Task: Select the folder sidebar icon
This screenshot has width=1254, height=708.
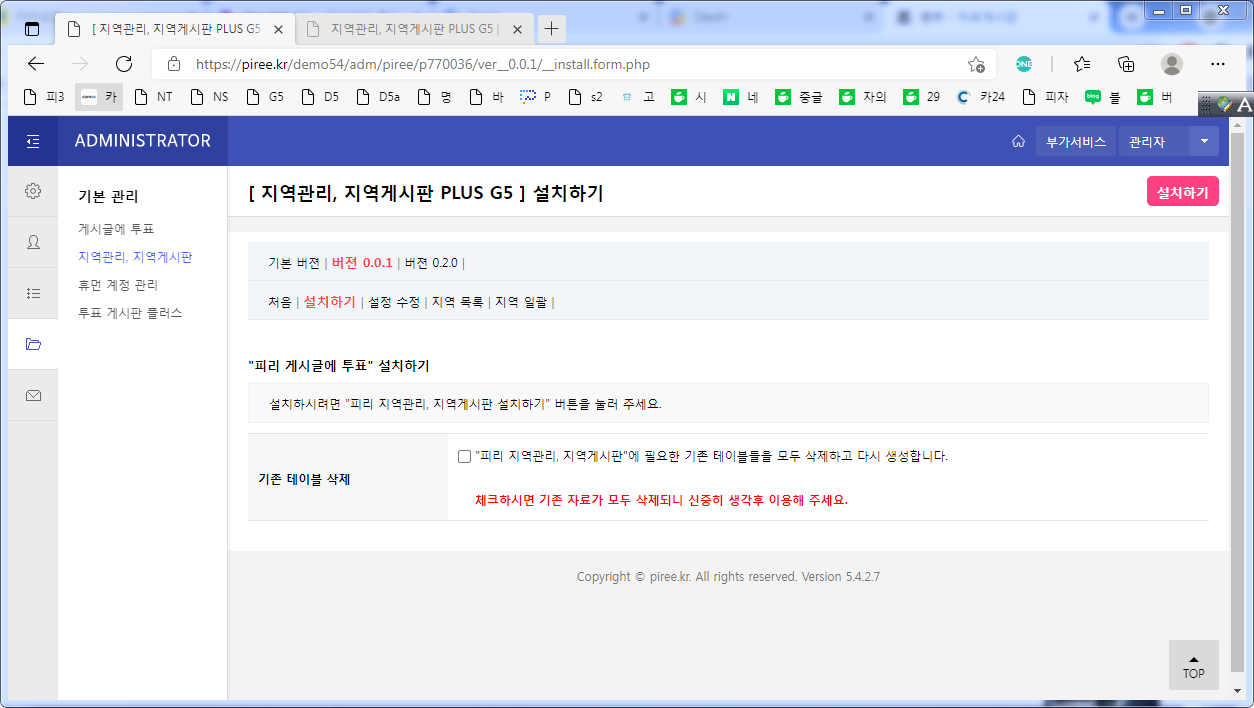Action: [33, 344]
